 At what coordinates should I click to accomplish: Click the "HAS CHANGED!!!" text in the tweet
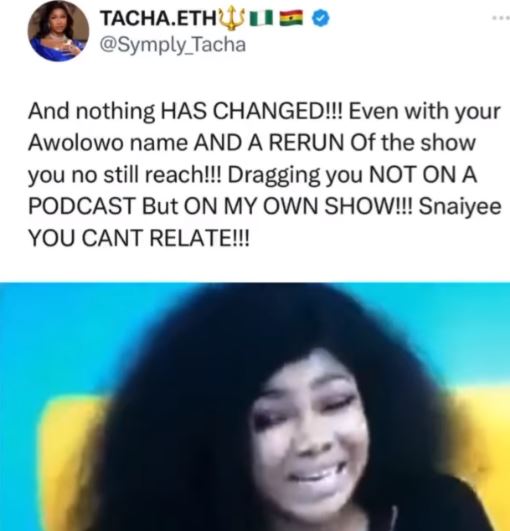tap(252, 111)
